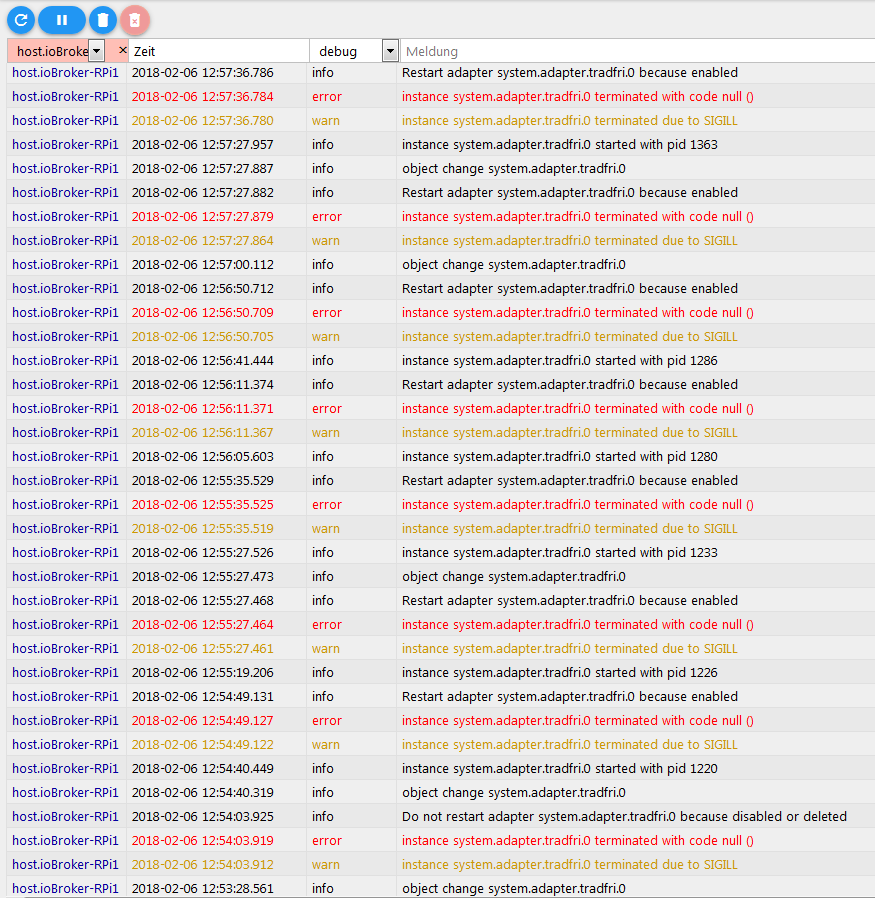Viewport: 875px width, 898px height.
Task: Click the red delete log icon
Action: click(x=135, y=19)
